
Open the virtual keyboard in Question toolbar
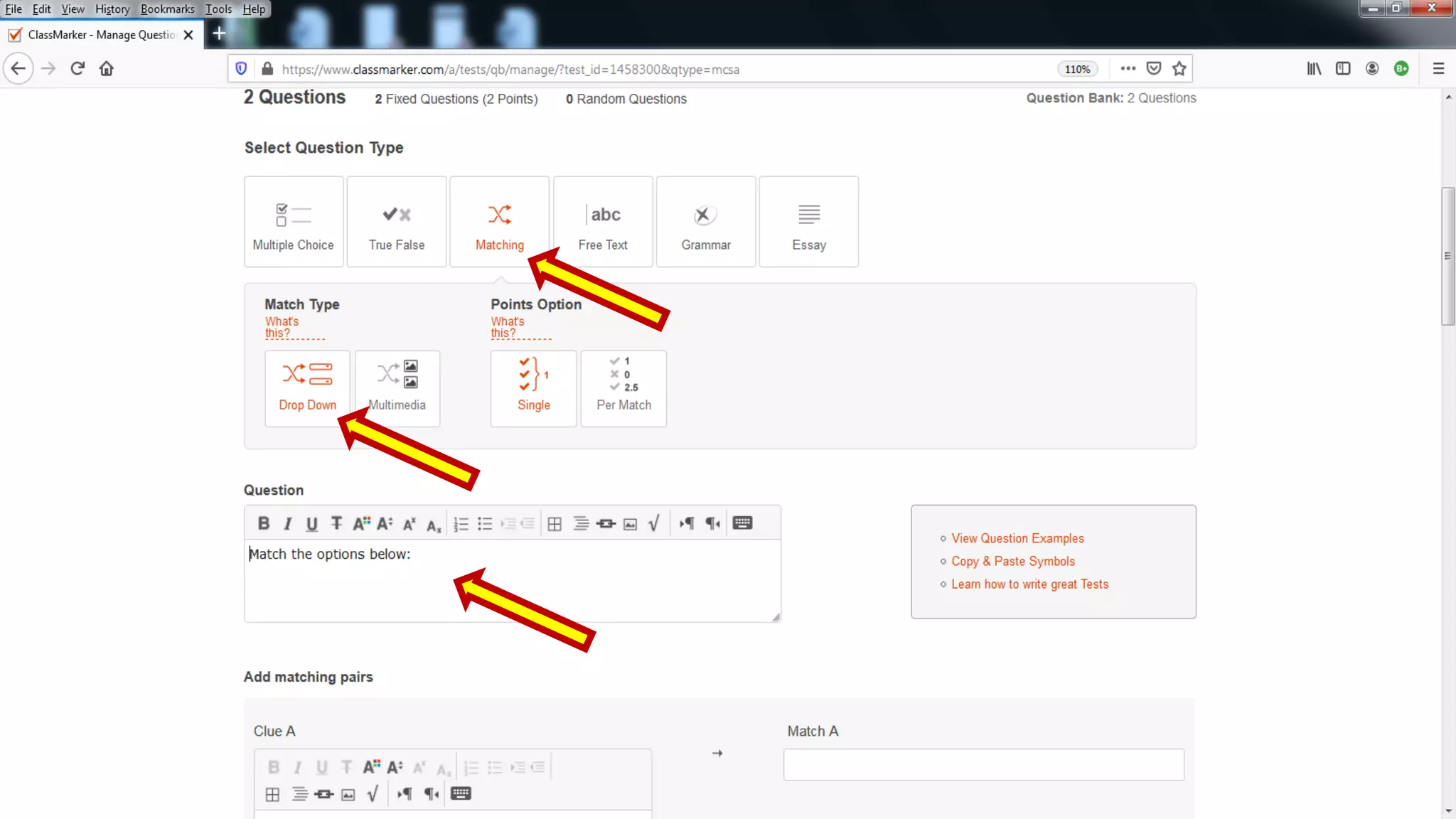coord(742,523)
